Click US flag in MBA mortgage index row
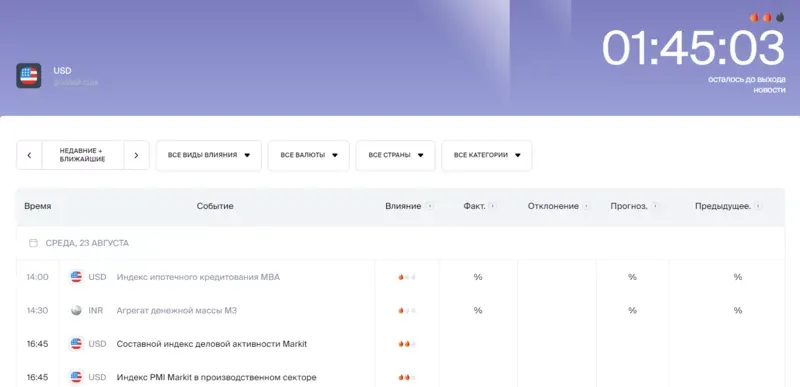The width and height of the screenshot is (800, 387). pos(76,277)
